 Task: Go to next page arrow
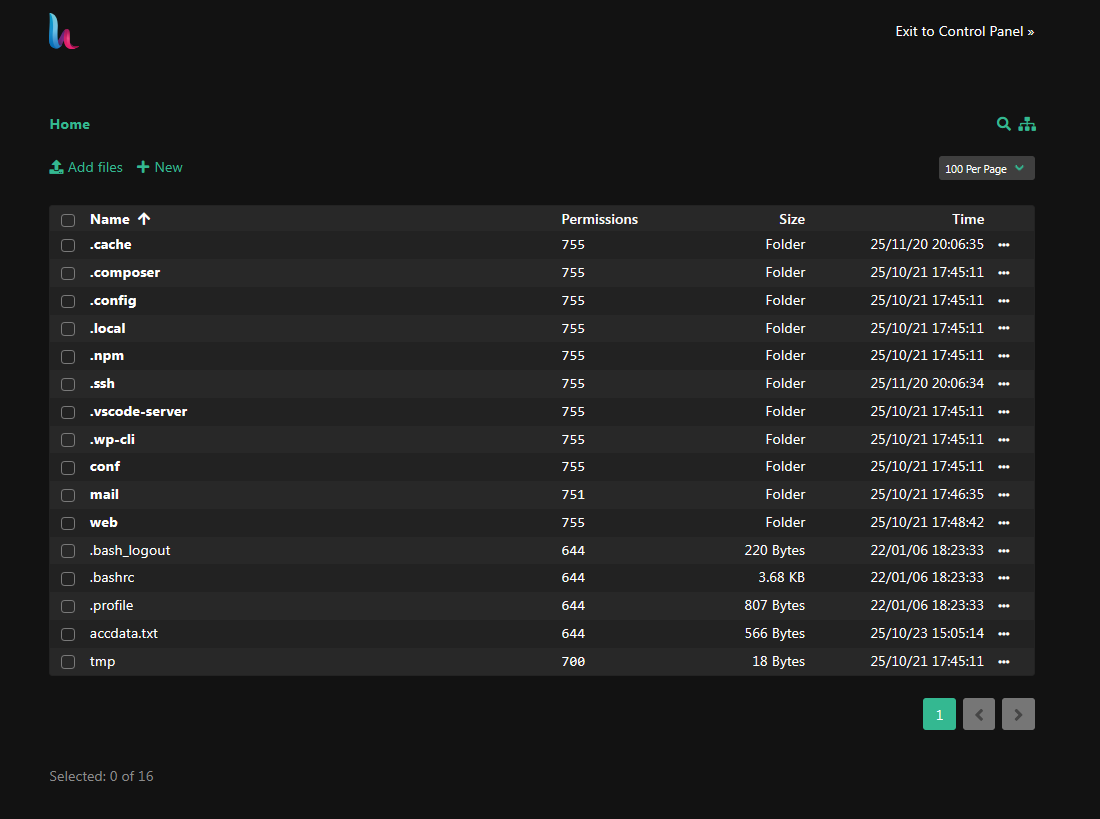(1018, 714)
